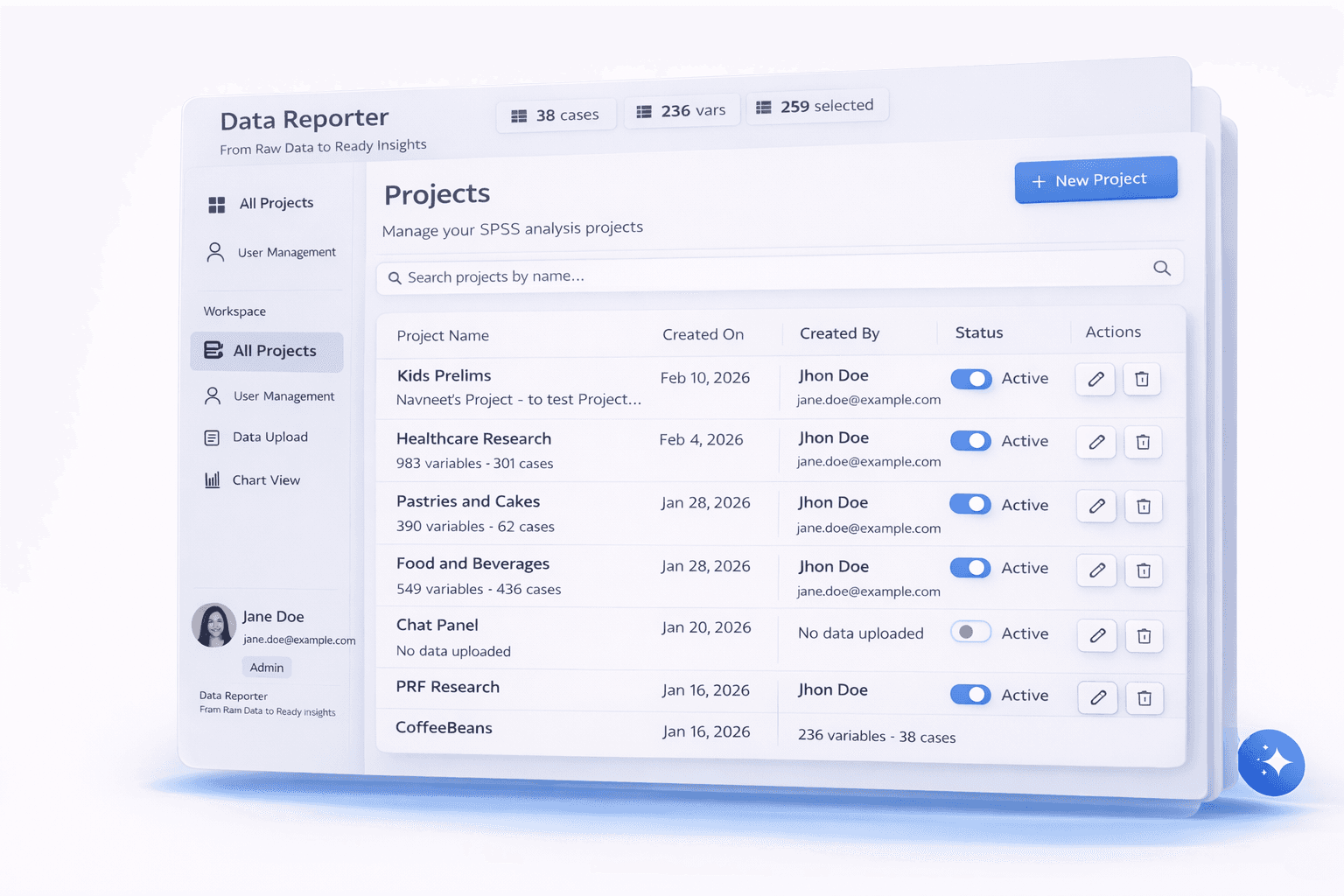
Task: Go to Chart View in Workspace
Action: point(266,480)
